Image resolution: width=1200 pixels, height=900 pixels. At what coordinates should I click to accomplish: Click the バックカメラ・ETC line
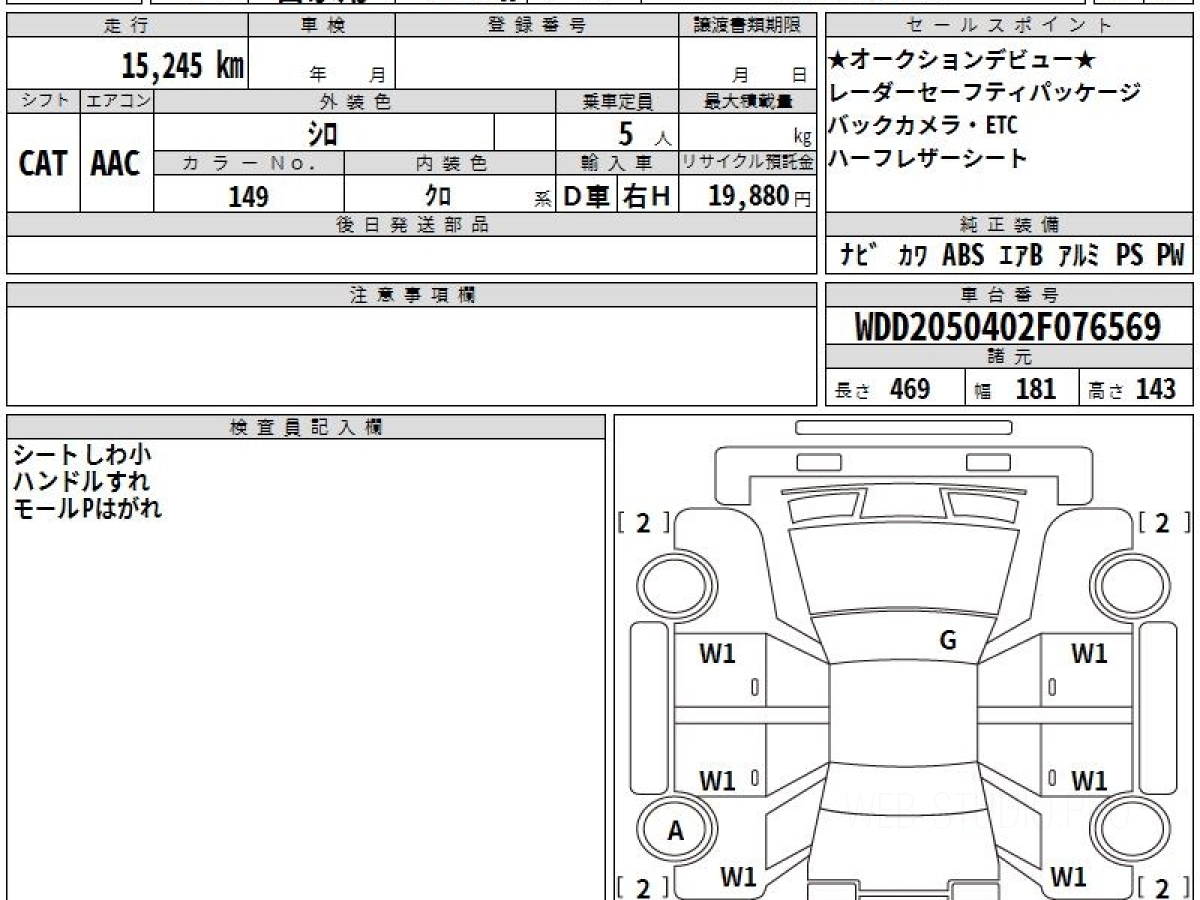tap(923, 126)
